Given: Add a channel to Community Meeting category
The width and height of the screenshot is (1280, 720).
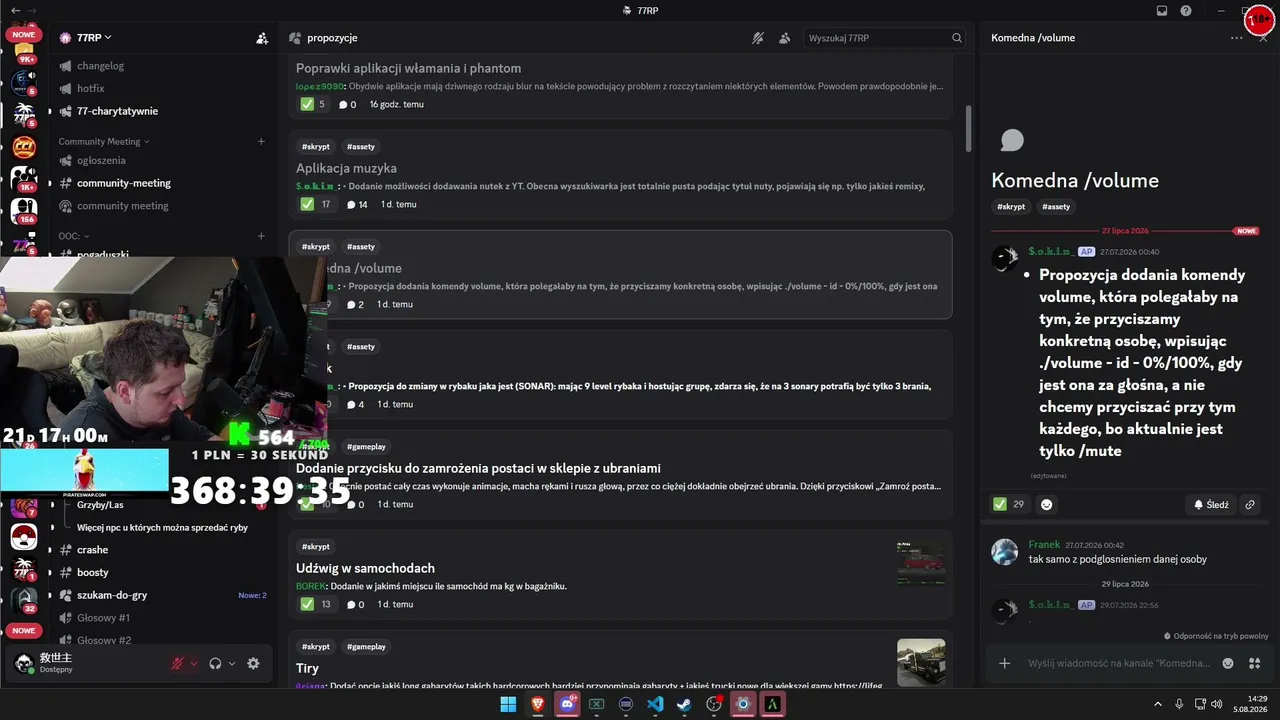Looking at the screenshot, I should coord(261,142).
